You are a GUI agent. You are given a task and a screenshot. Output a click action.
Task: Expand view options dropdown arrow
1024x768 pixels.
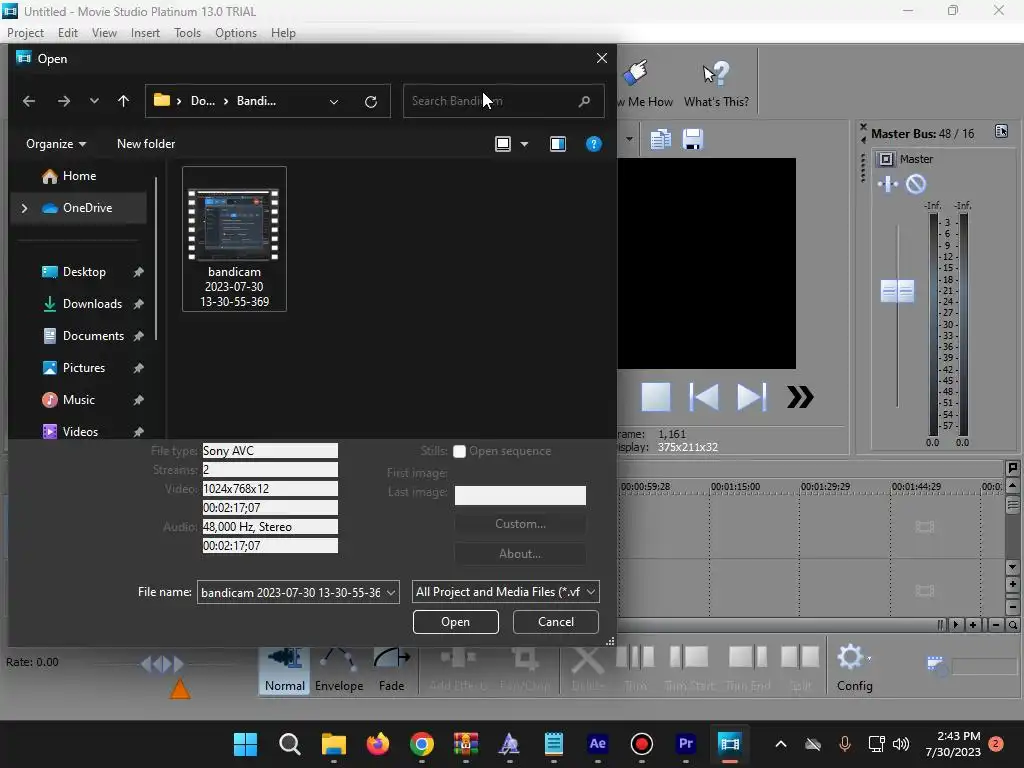[524, 144]
